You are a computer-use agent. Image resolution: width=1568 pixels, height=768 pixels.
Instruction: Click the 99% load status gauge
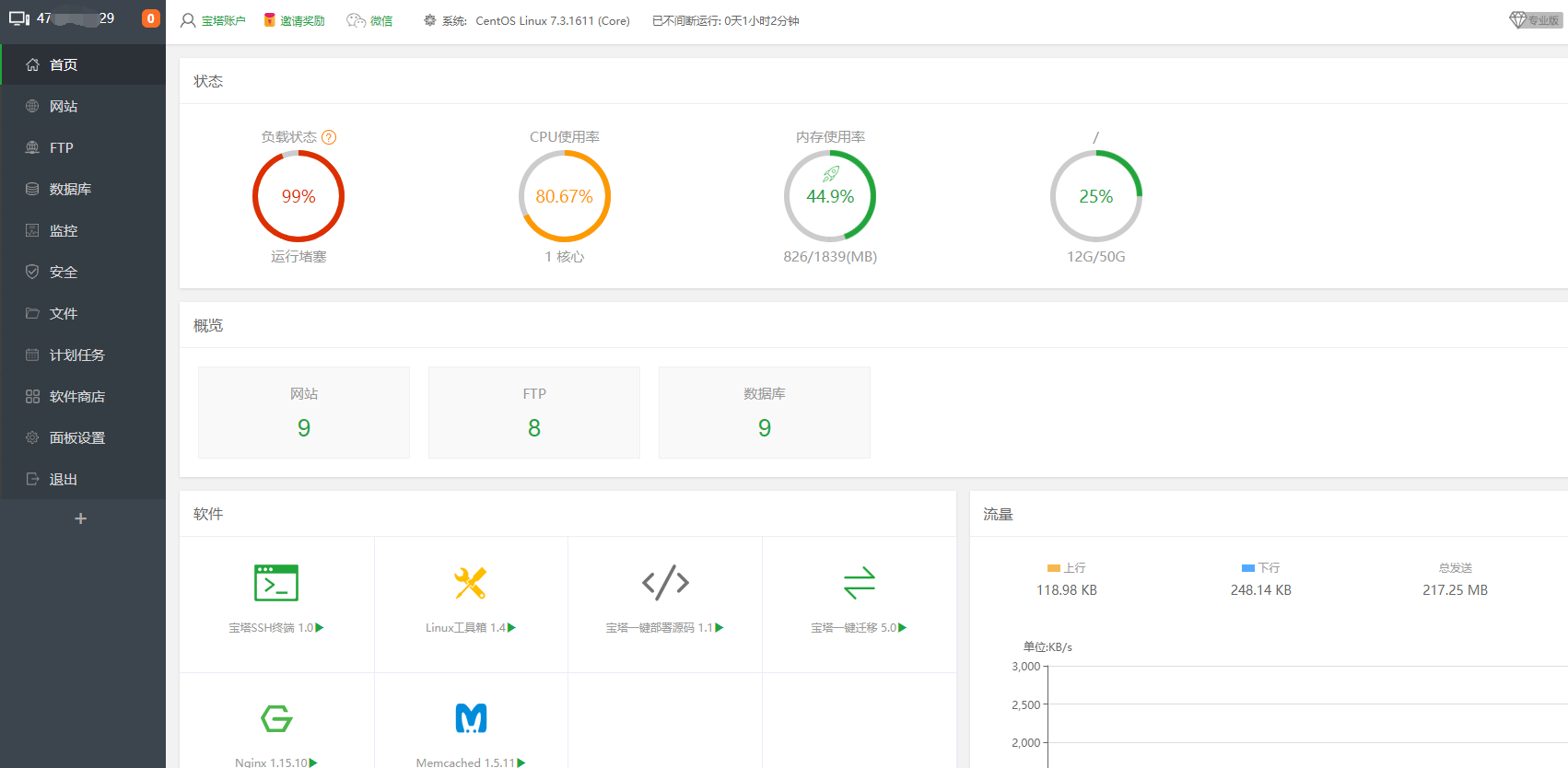[x=298, y=196]
